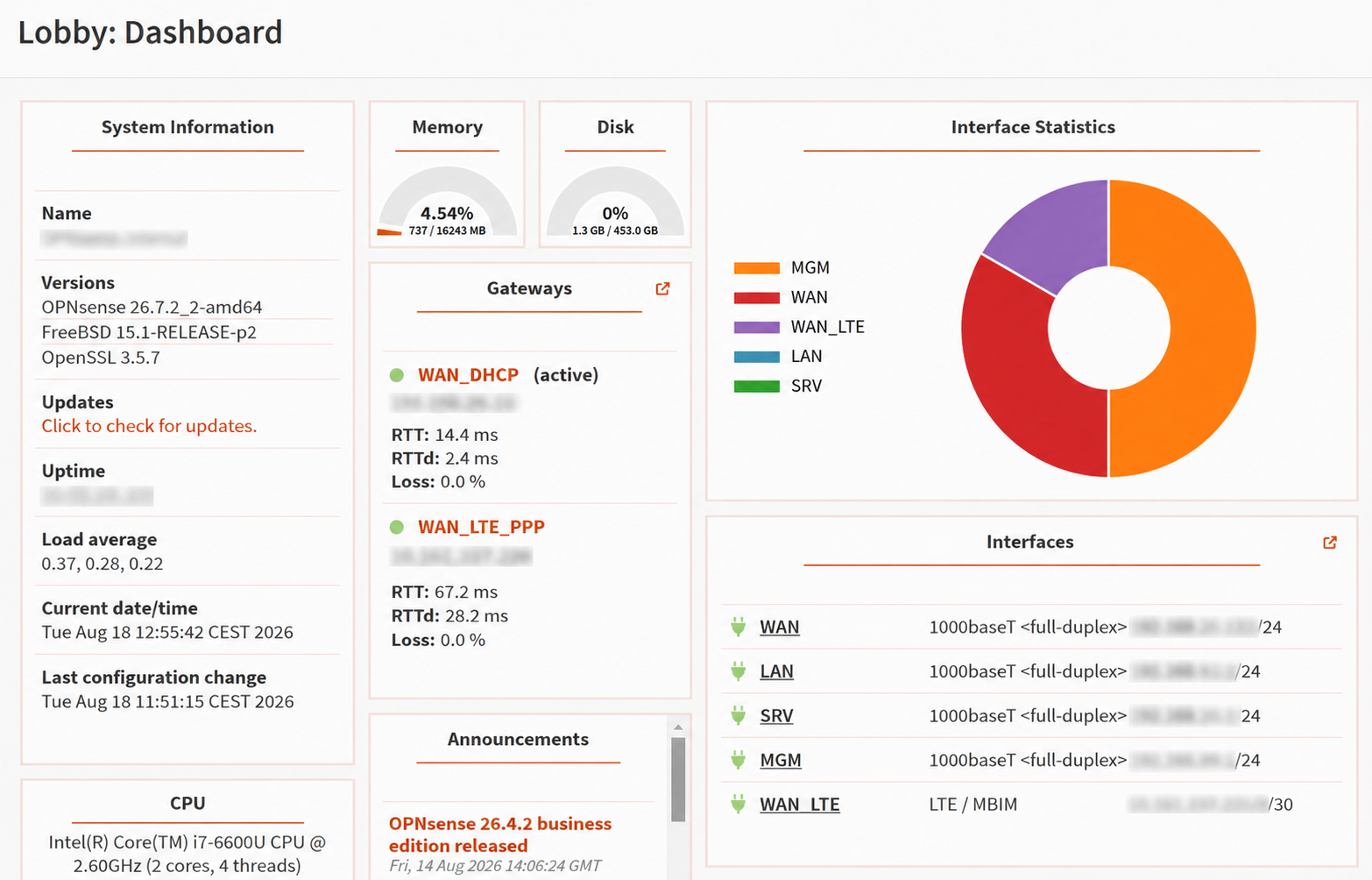
Task: Click the plug icon beside WAN_LTE interface
Action: 739,804
